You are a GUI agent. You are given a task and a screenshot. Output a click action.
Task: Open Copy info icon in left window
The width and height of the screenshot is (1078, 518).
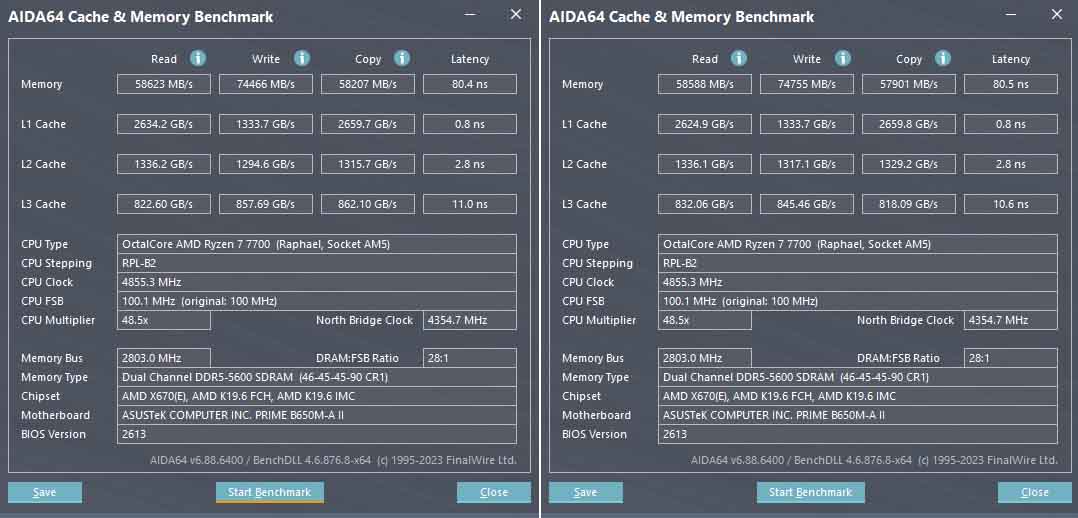point(402,58)
